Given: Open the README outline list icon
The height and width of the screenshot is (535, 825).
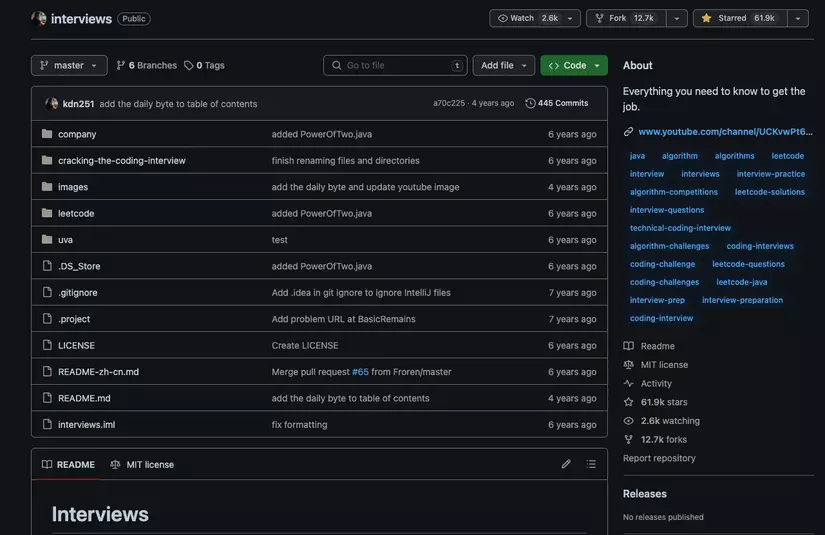Looking at the screenshot, I should [x=591, y=464].
